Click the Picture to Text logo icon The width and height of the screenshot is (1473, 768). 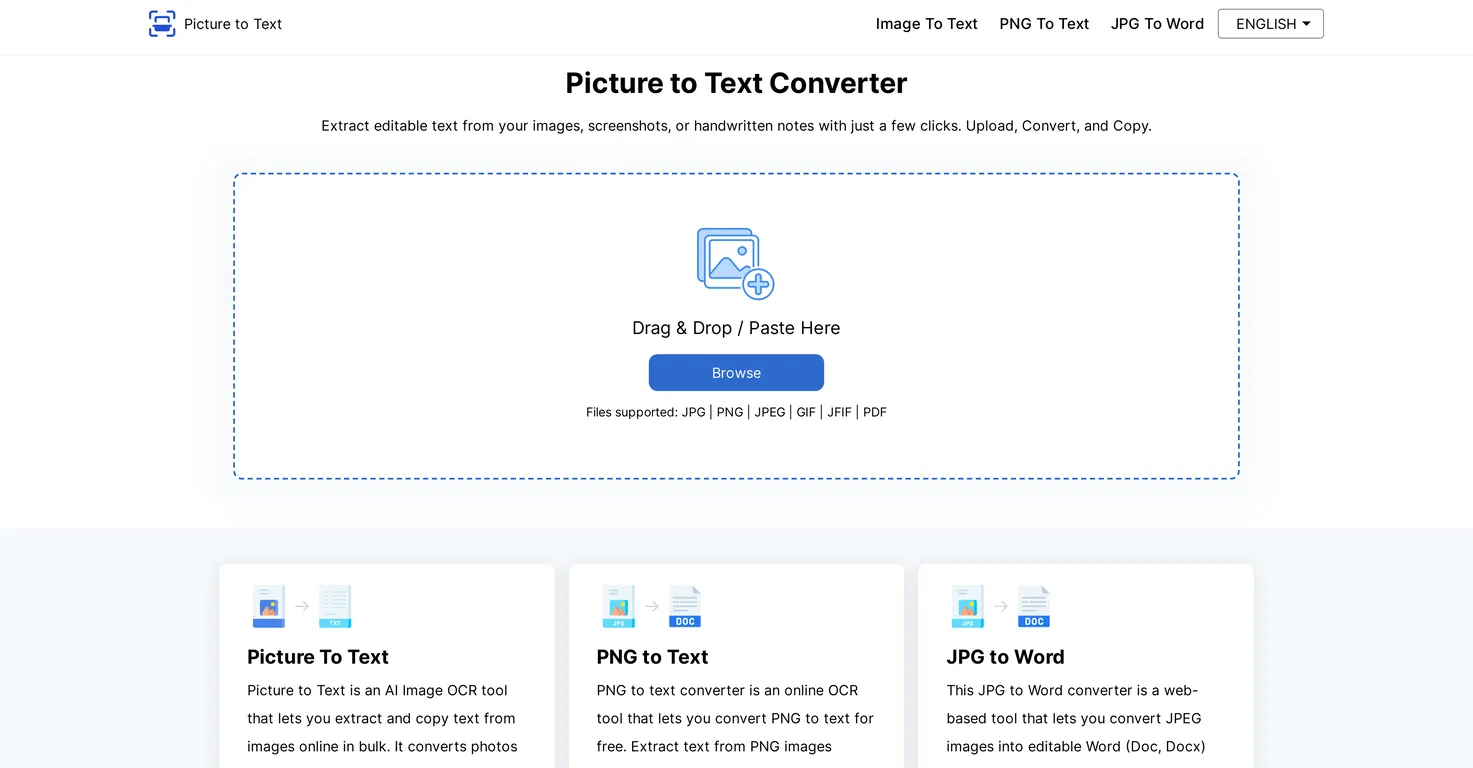click(x=162, y=24)
